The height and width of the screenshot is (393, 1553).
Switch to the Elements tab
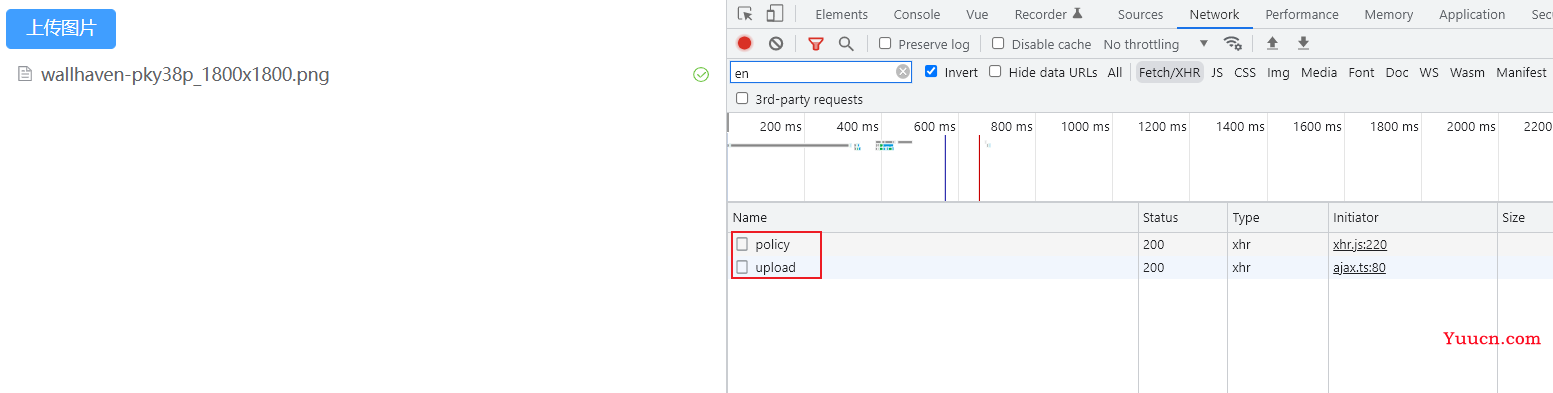pos(842,14)
